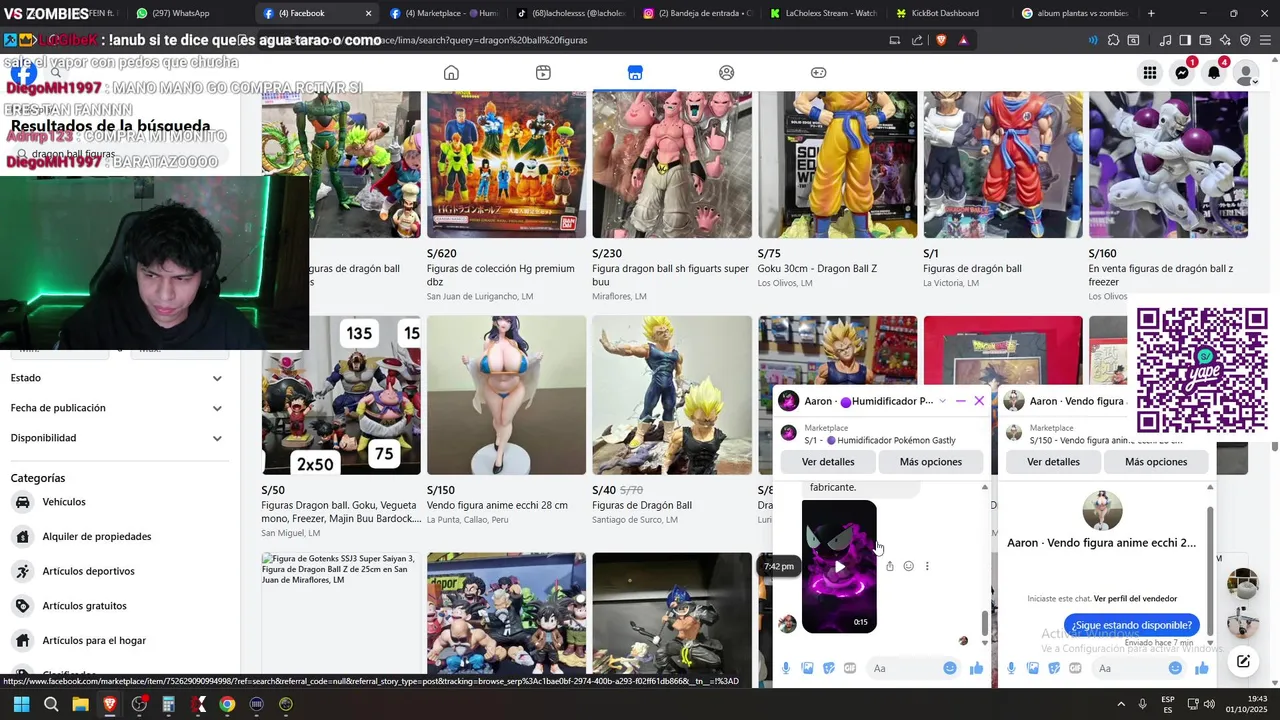Screen dimensions: 1280x720
Task: Send a thumbs-up in Vendo figura chat
Action: click(1202, 668)
